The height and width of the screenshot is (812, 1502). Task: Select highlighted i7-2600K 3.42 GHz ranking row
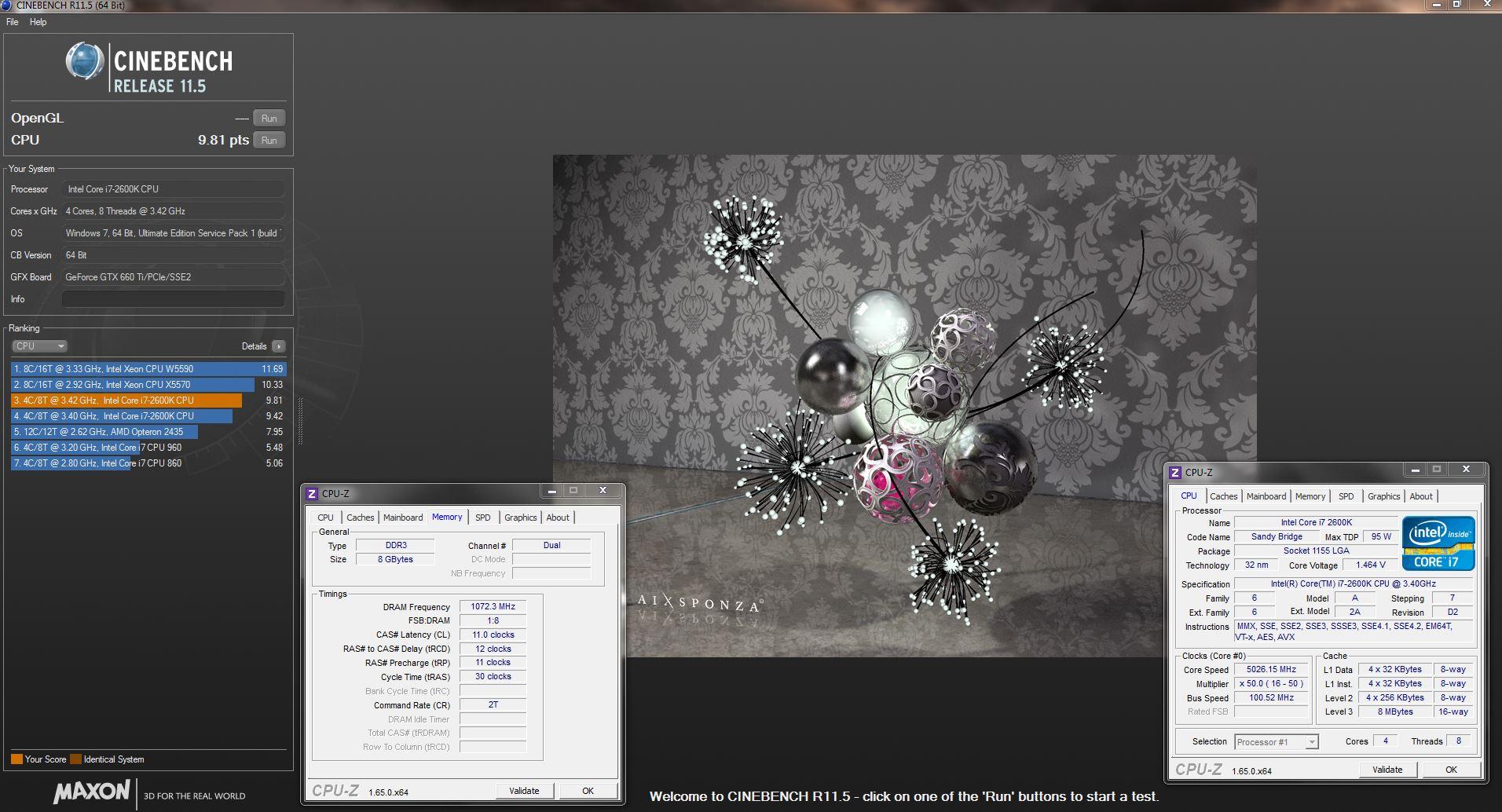point(148,401)
